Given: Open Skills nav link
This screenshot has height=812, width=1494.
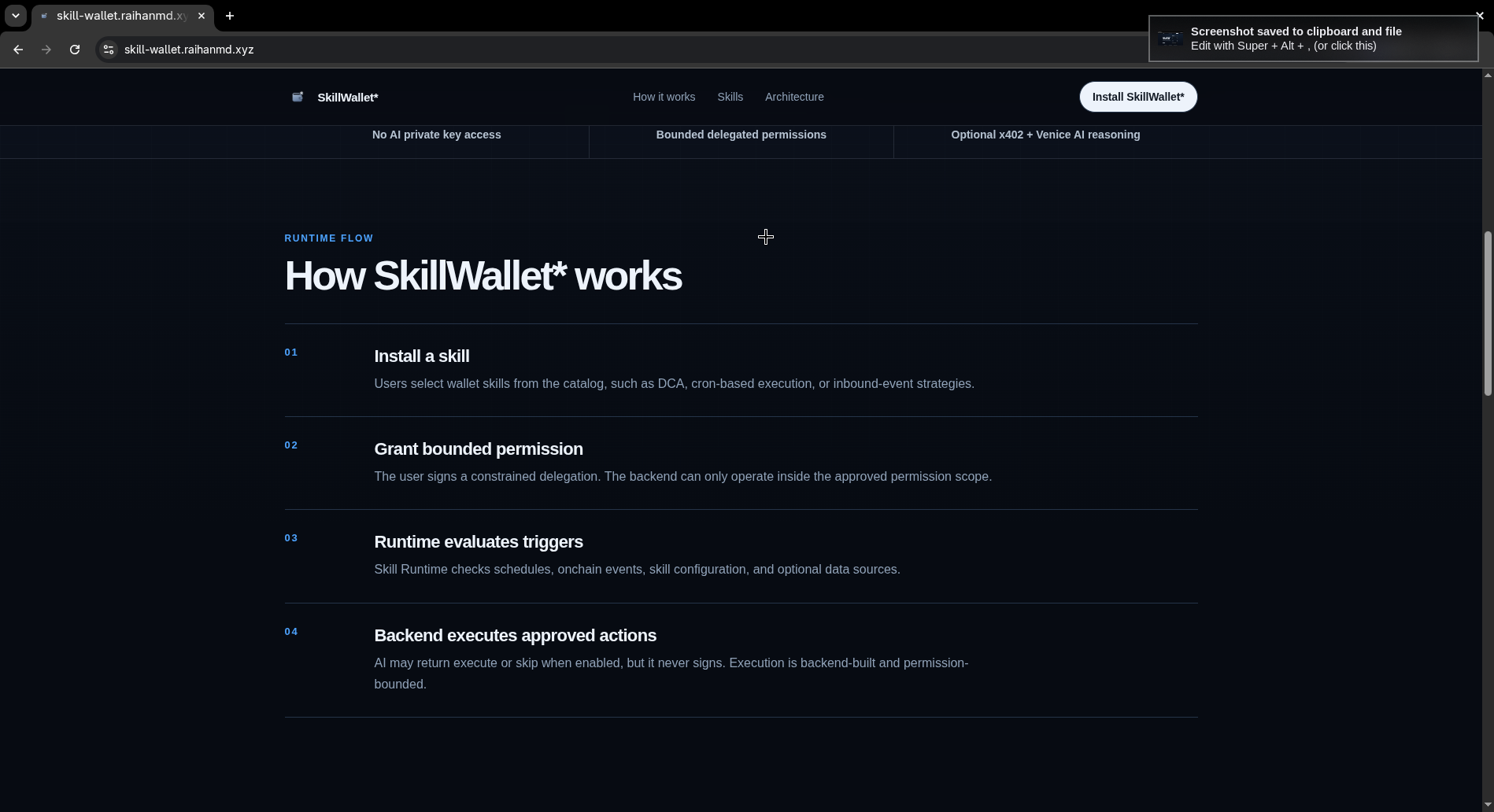Looking at the screenshot, I should click(730, 97).
